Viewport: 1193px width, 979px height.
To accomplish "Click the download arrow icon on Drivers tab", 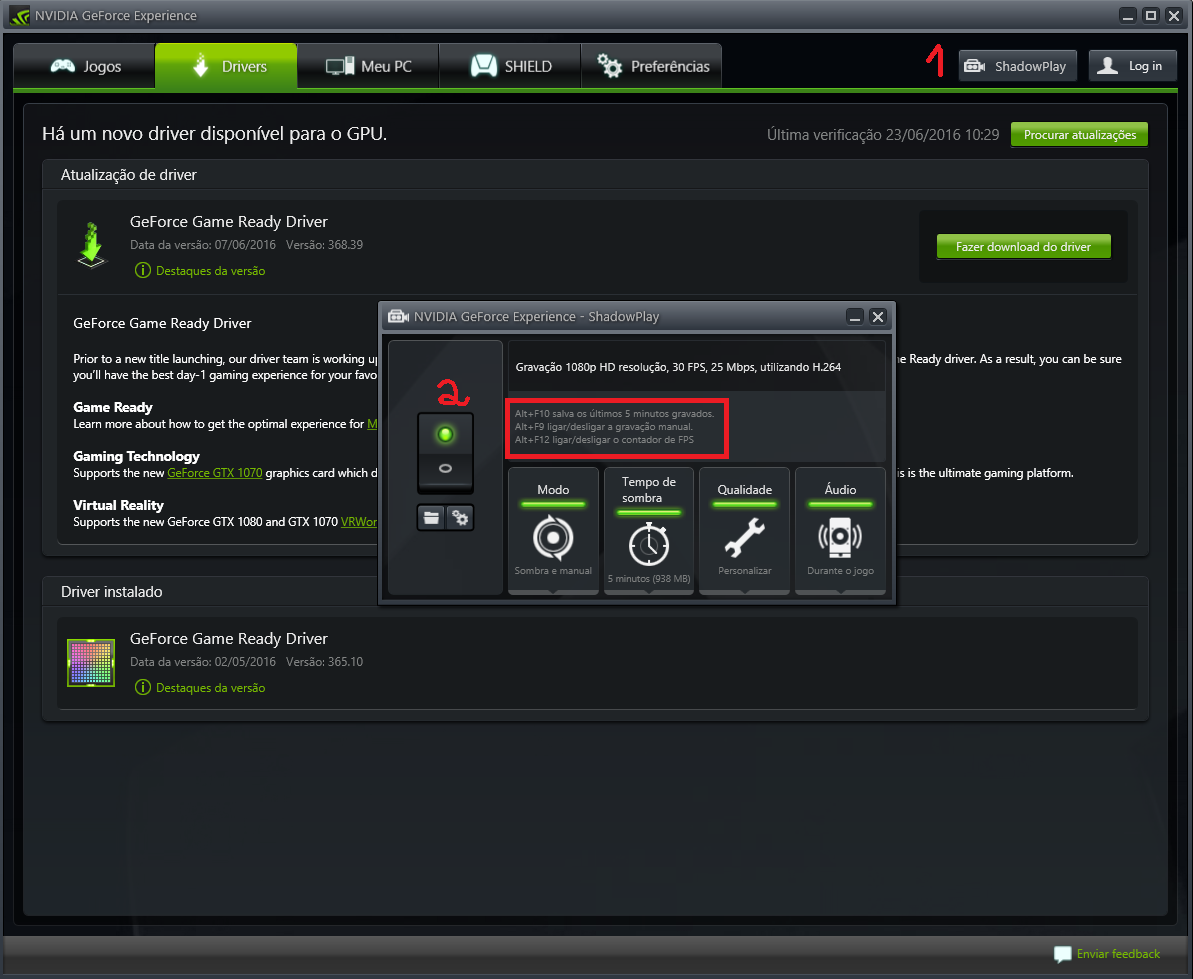I will point(200,65).
